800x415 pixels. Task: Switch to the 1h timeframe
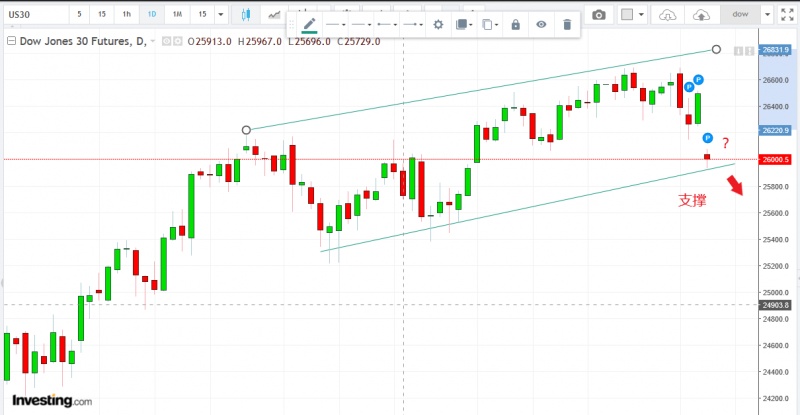point(125,15)
